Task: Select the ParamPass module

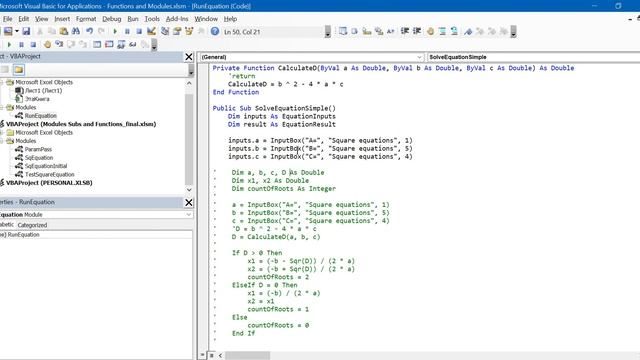Action: (38, 149)
